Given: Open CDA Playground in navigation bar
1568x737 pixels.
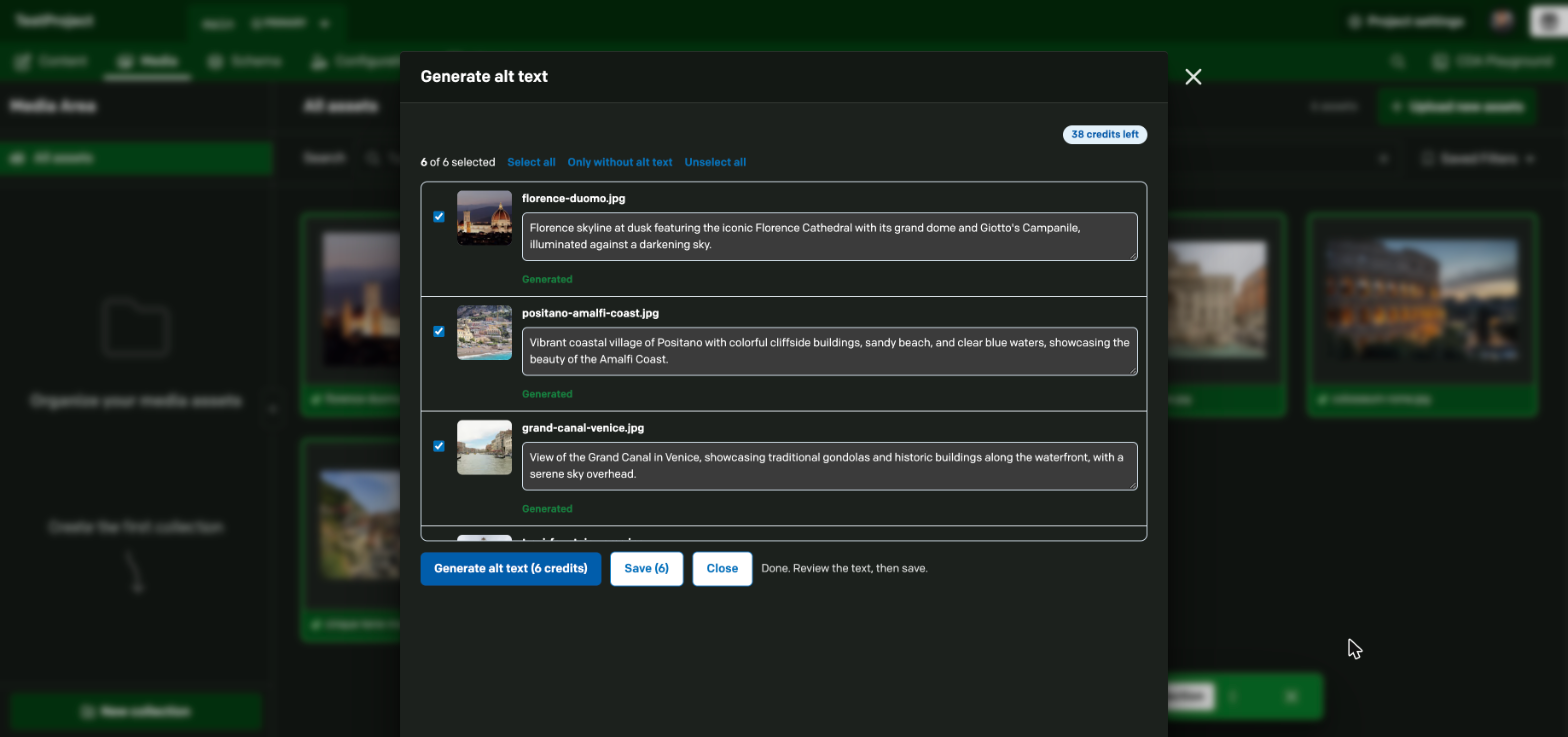Looking at the screenshot, I should click(1491, 61).
